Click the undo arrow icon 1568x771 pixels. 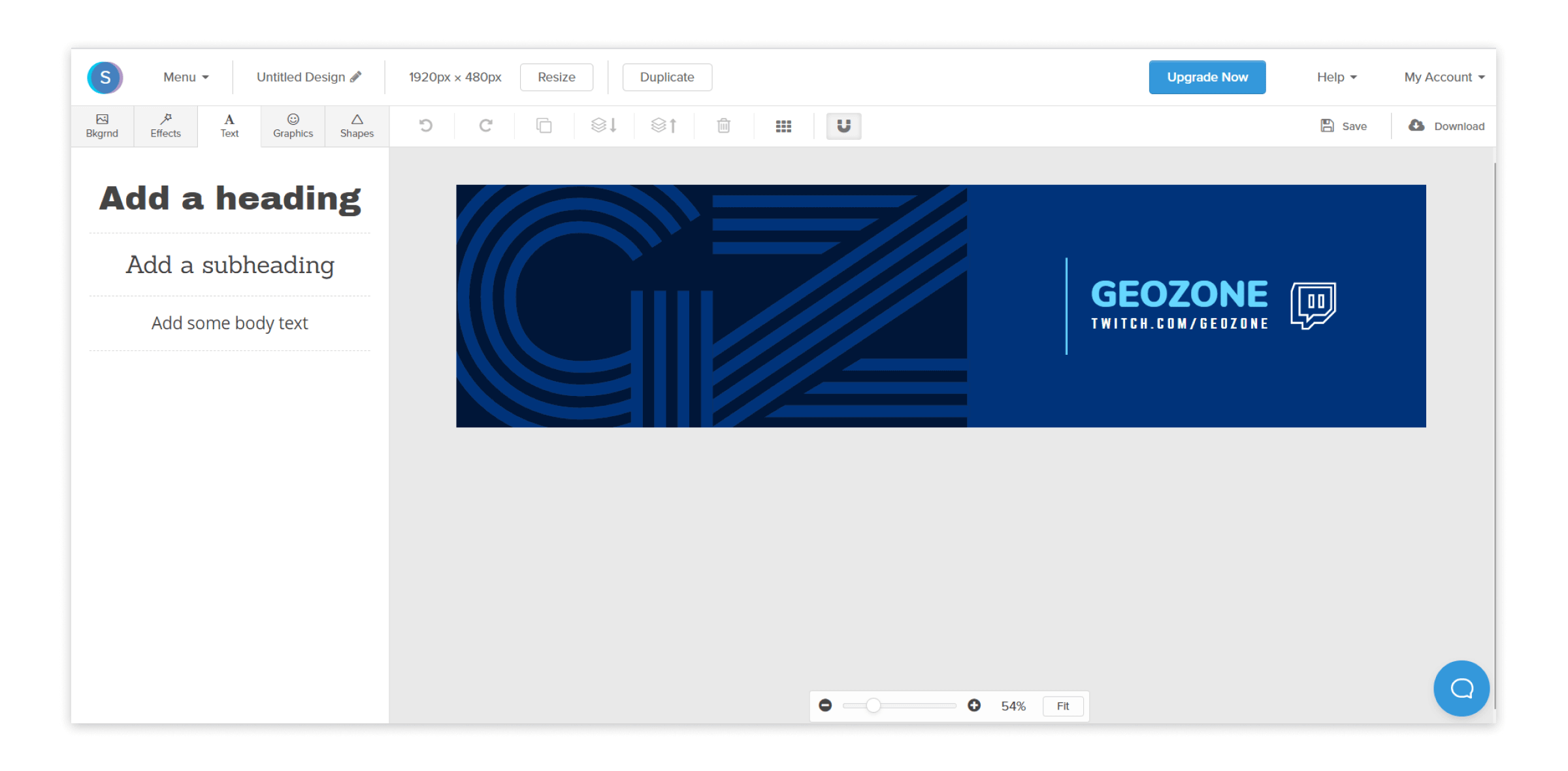[425, 125]
